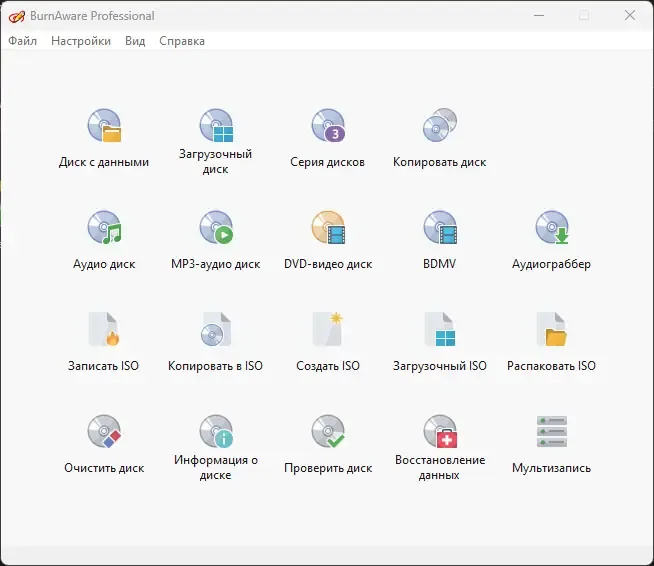Open the Копировать диск icon
This screenshot has height=566, width=654.
pos(440,125)
